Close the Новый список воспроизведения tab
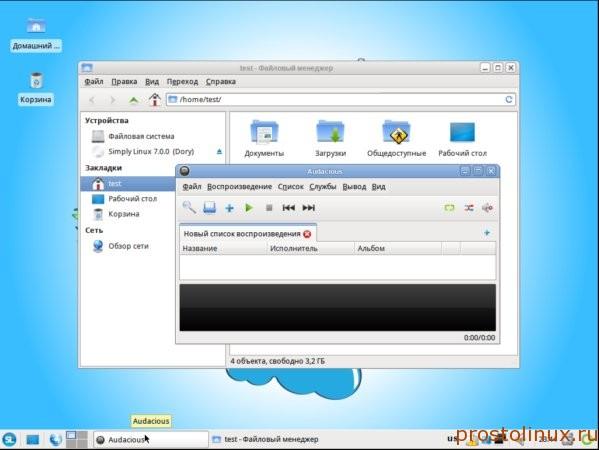The image size is (599, 450). (x=307, y=234)
